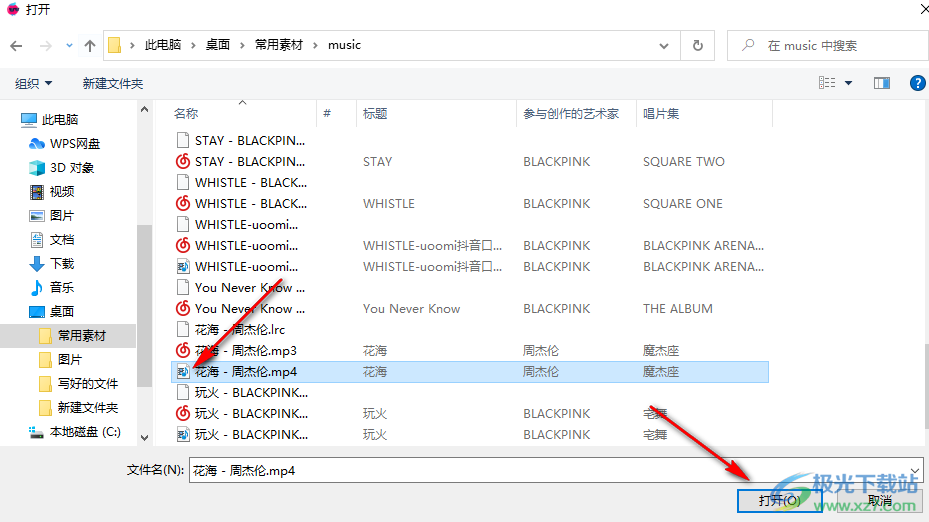Select blank 玩火 - BLACKPINK document icon
The height and width of the screenshot is (522, 929).
coord(184,393)
